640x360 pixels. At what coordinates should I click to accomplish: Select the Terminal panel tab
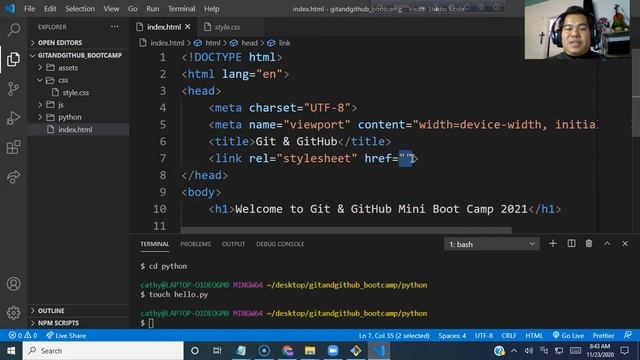point(155,244)
